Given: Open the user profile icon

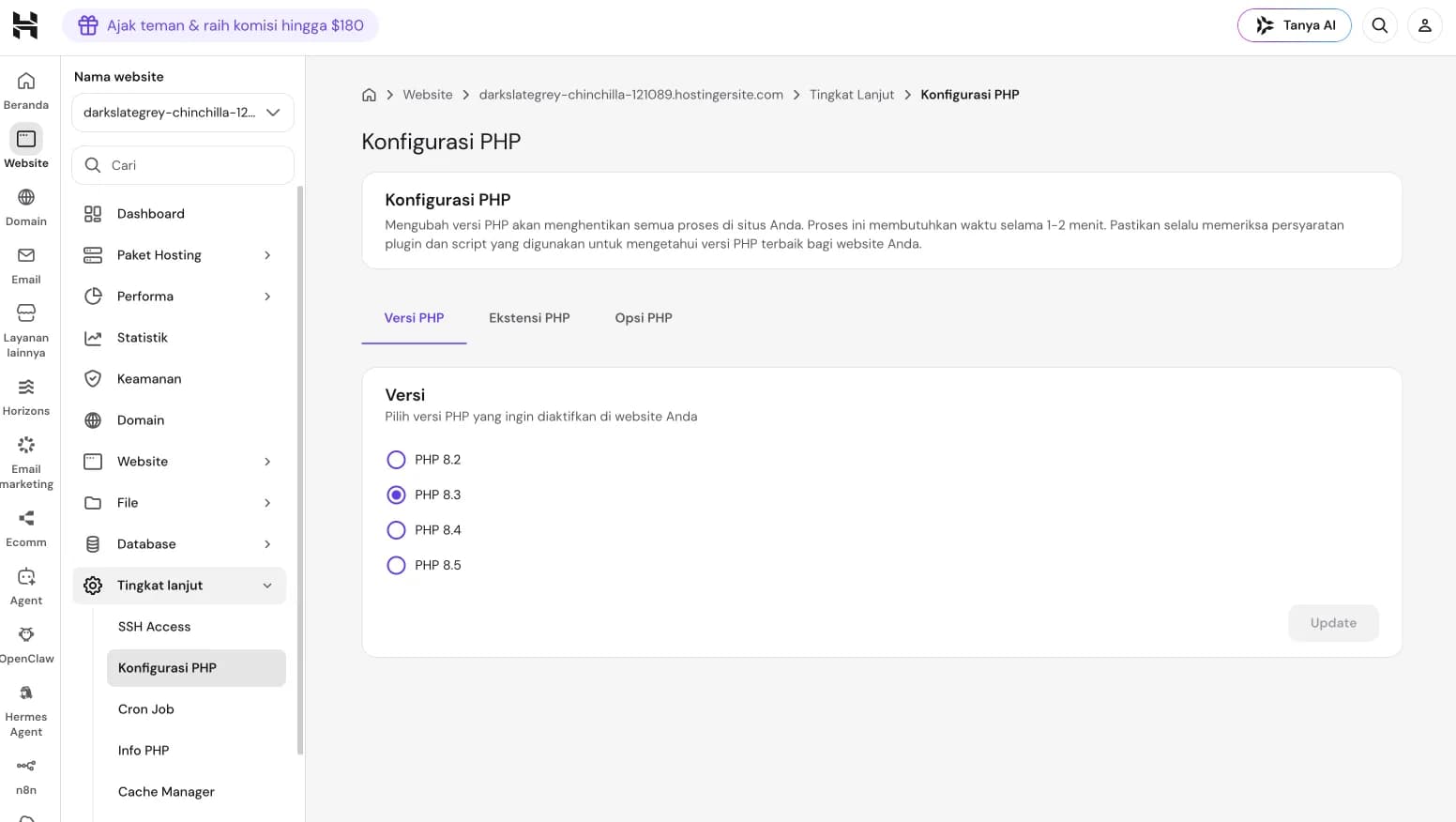Looking at the screenshot, I should coord(1425,25).
